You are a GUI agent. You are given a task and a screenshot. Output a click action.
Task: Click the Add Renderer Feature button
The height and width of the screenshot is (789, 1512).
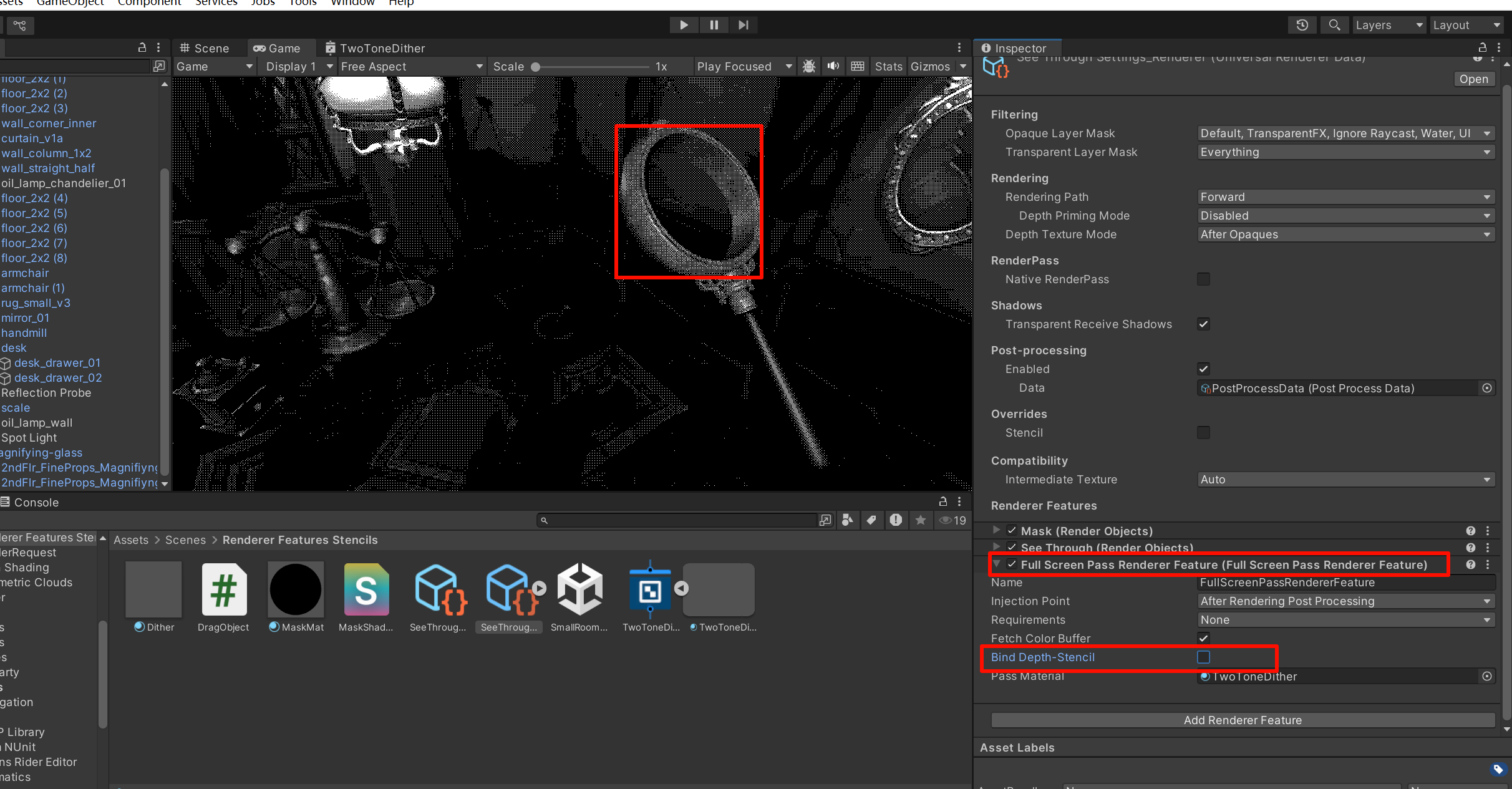(1242, 720)
